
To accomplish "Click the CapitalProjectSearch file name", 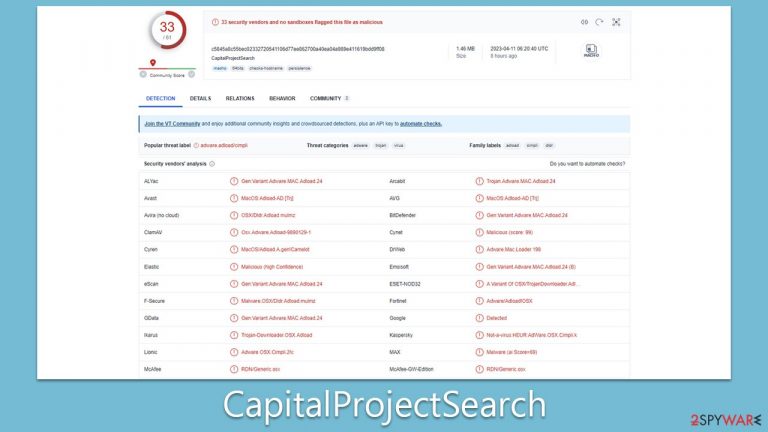I will (233, 58).
